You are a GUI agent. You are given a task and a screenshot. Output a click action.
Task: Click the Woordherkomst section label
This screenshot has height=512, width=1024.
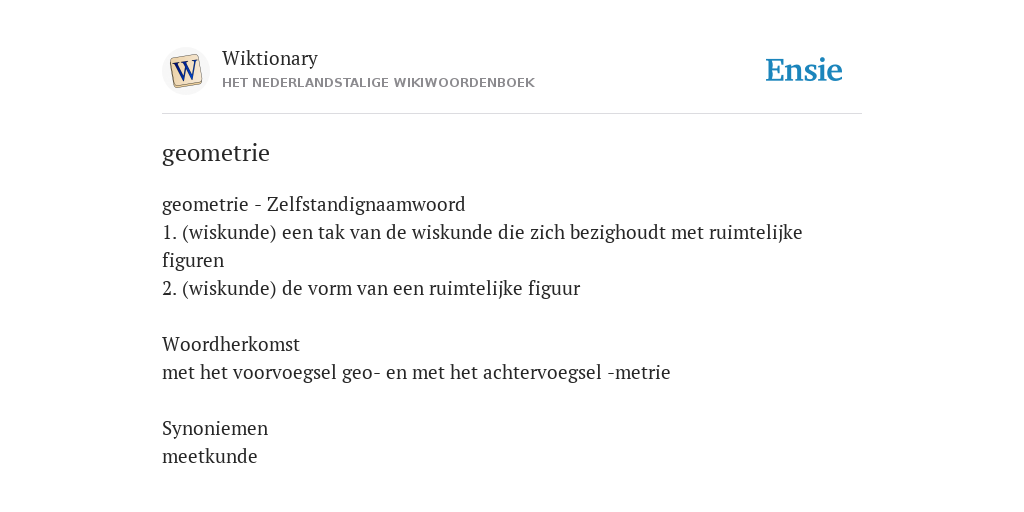(231, 344)
